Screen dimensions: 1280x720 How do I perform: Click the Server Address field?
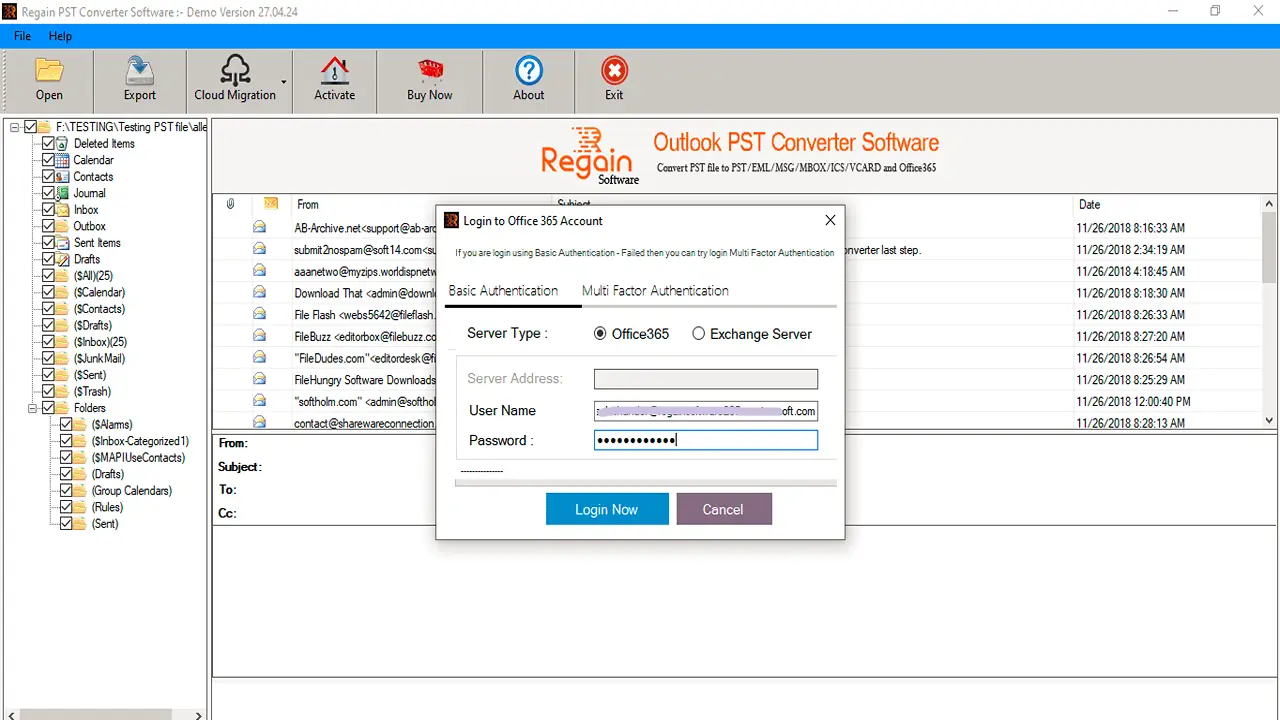point(706,379)
